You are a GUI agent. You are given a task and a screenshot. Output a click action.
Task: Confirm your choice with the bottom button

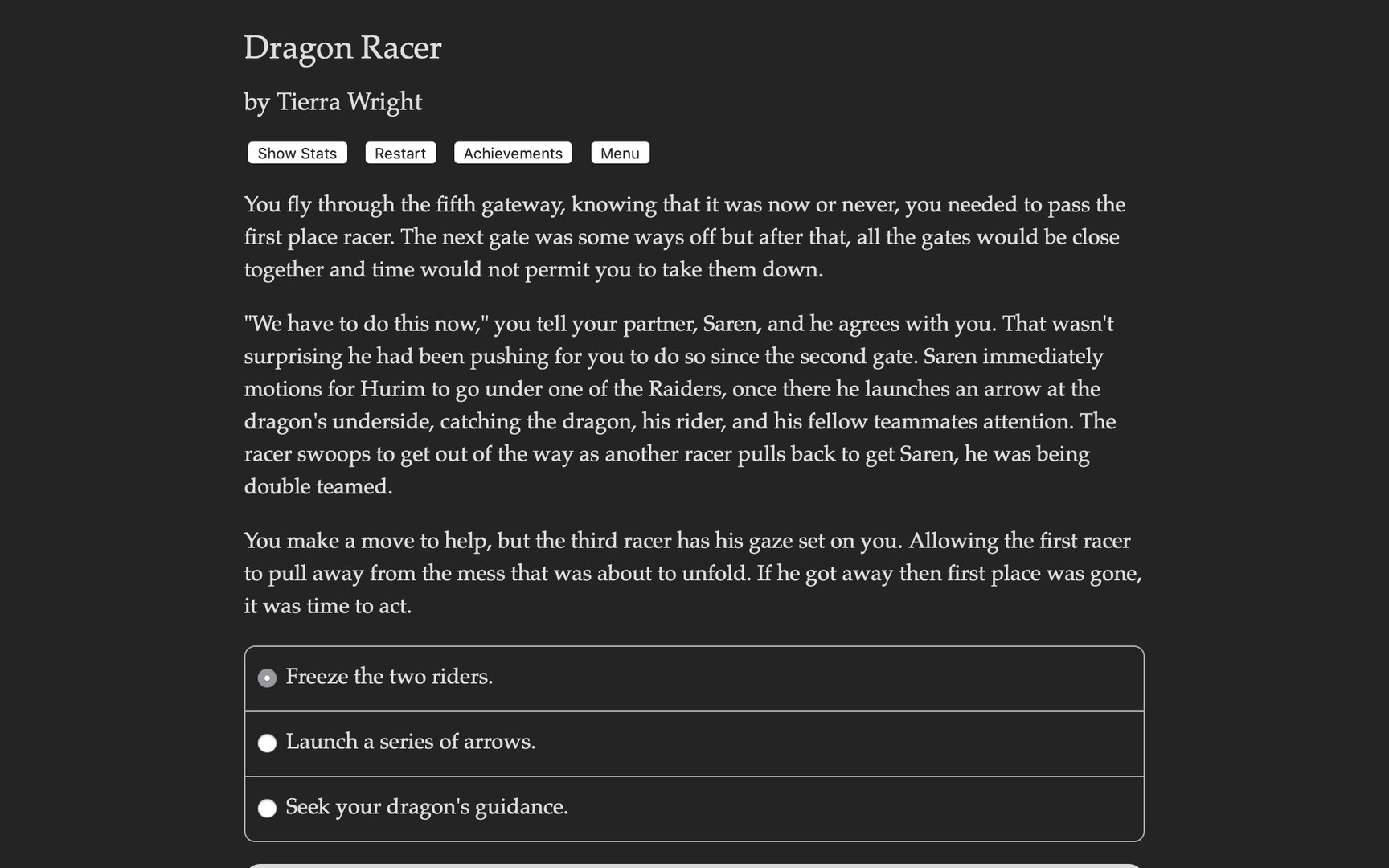(x=694, y=866)
